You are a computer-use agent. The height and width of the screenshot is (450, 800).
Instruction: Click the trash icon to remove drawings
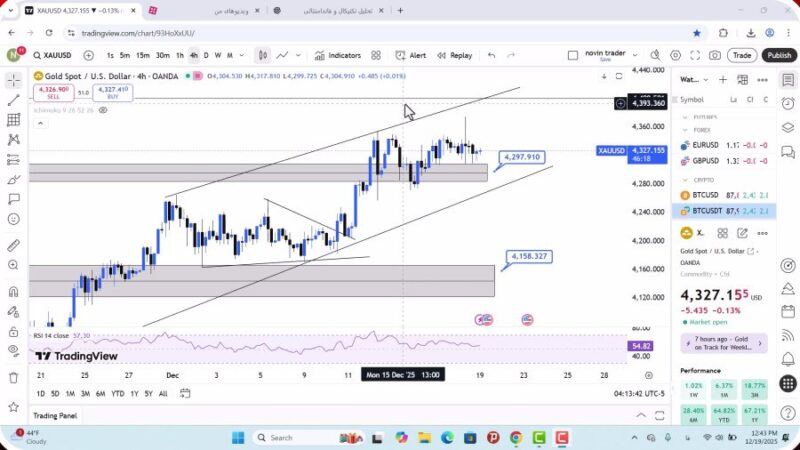[x=13, y=377]
